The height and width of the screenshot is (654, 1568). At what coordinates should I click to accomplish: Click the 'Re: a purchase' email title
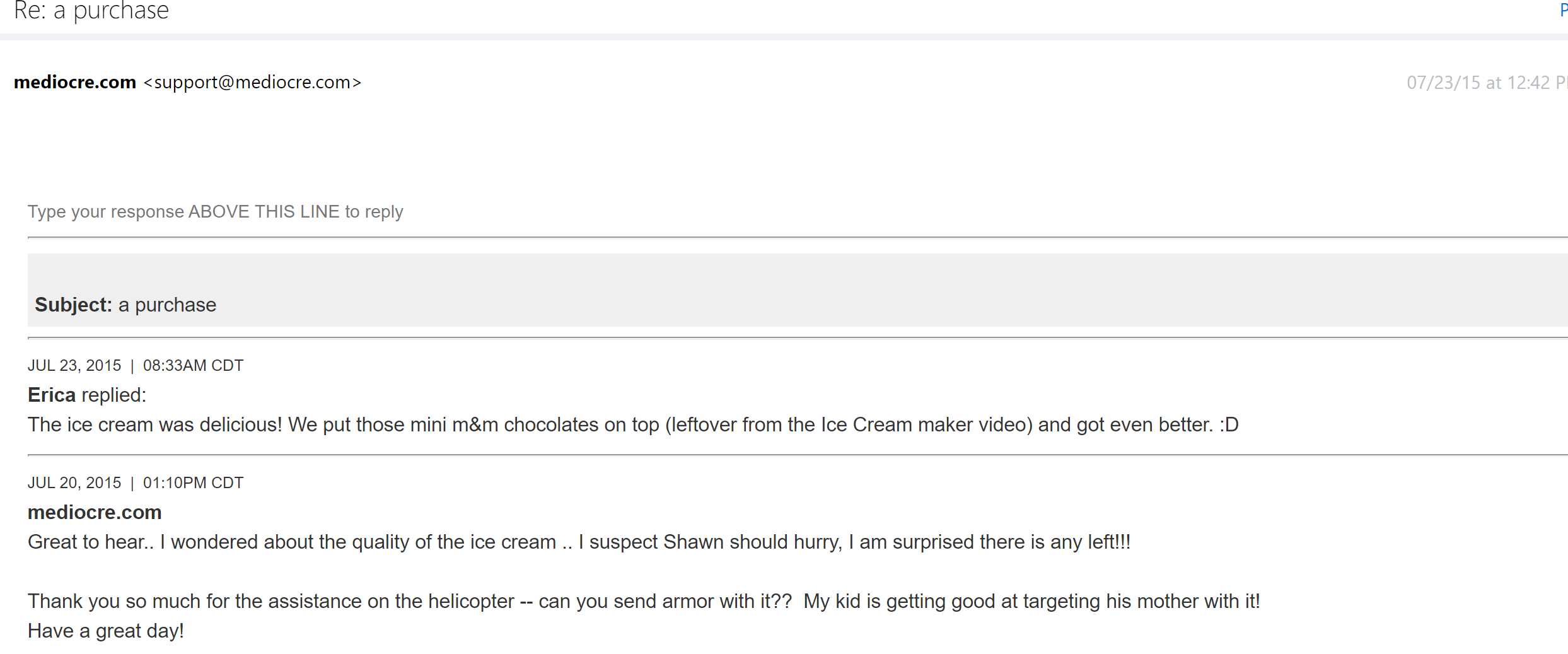pos(91,11)
